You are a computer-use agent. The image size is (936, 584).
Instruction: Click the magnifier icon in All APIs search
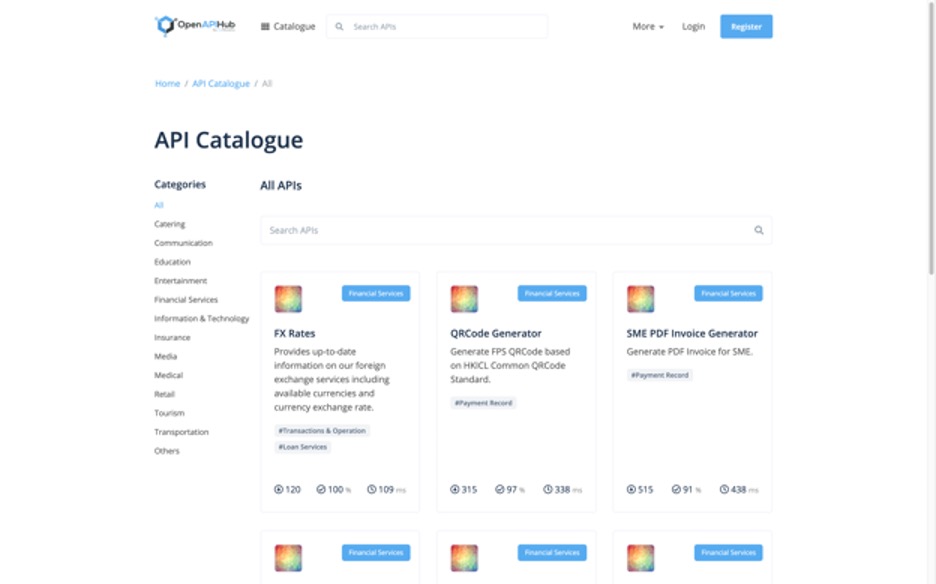759,230
